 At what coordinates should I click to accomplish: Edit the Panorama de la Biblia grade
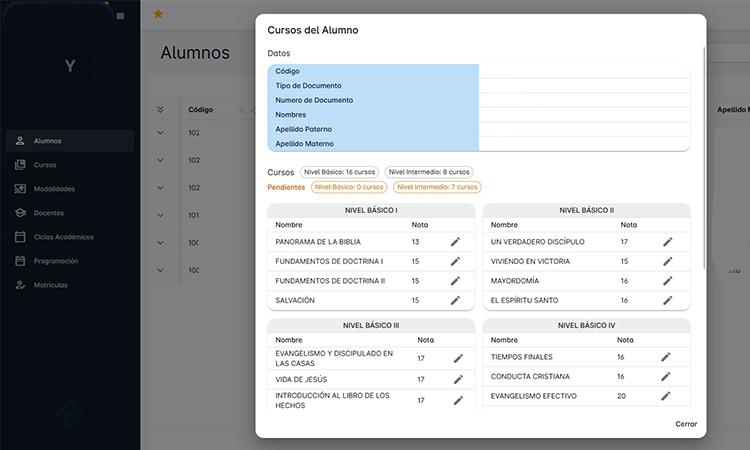(x=455, y=242)
